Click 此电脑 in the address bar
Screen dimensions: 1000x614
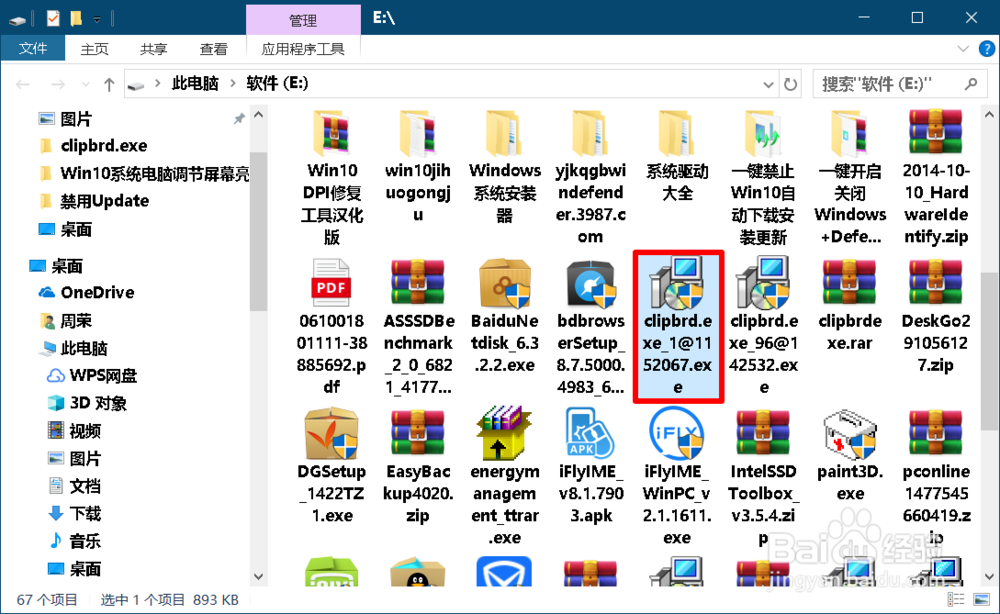click(x=195, y=84)
